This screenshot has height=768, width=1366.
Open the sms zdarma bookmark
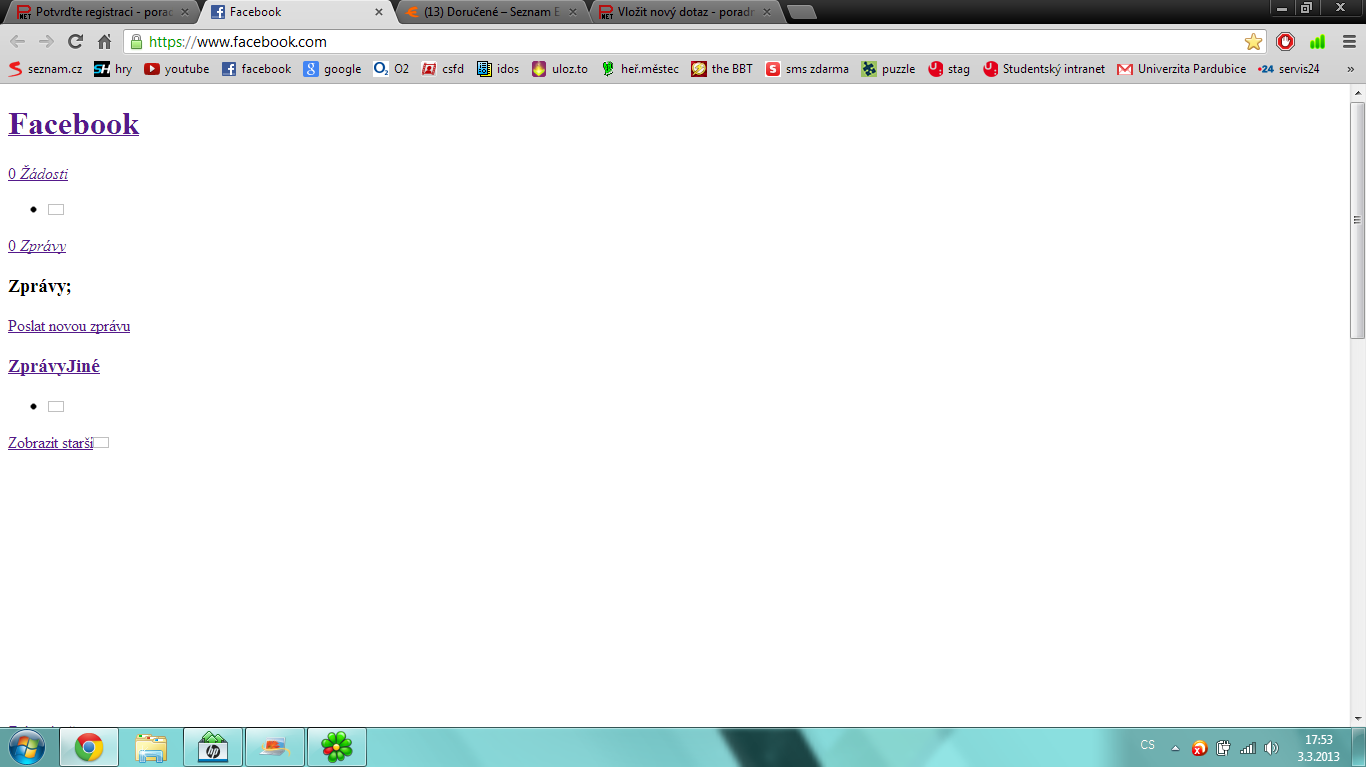[x=807, y=69]
